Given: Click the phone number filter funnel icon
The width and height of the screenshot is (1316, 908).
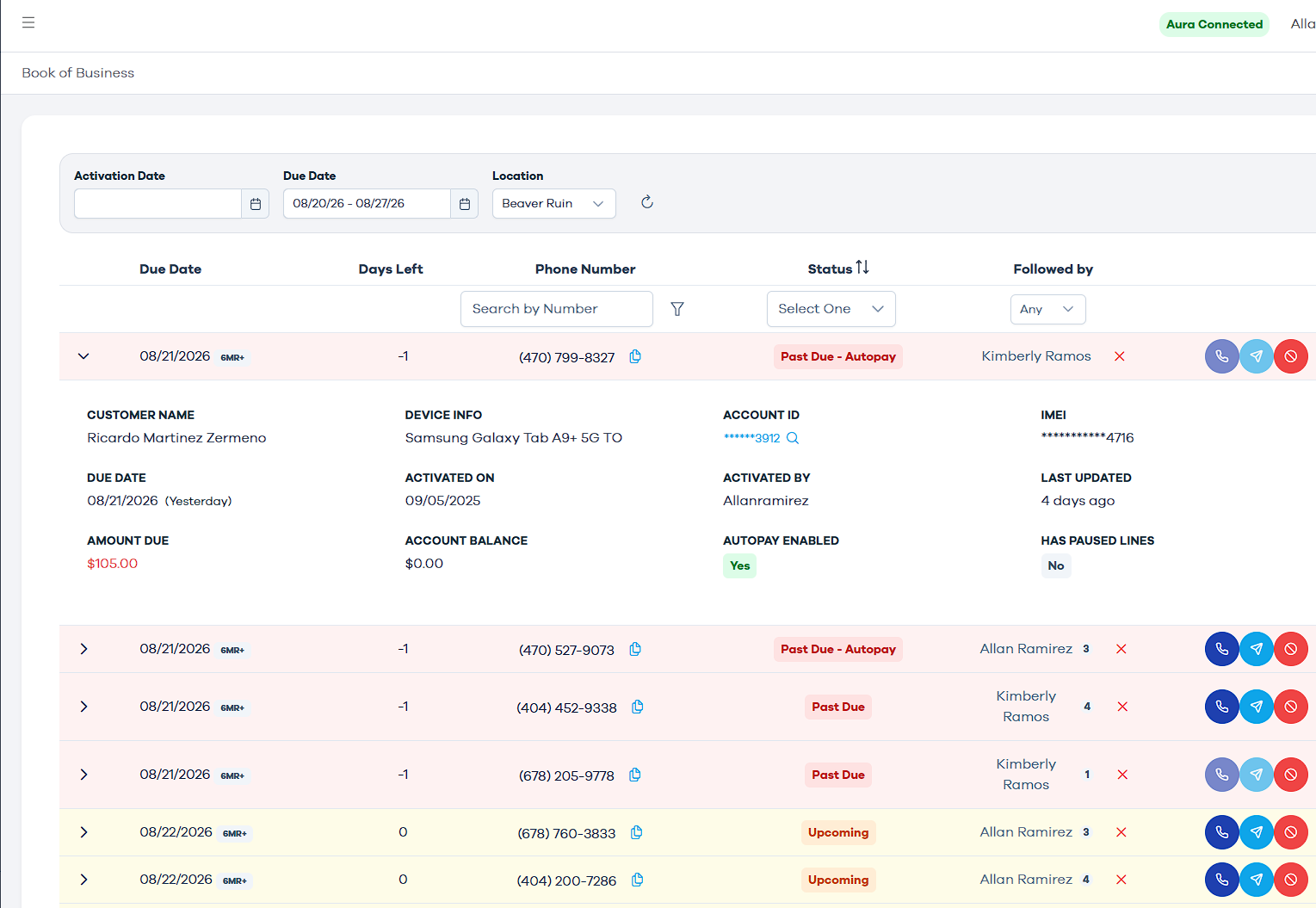Looking at the screenshot, I should (677, 309).
